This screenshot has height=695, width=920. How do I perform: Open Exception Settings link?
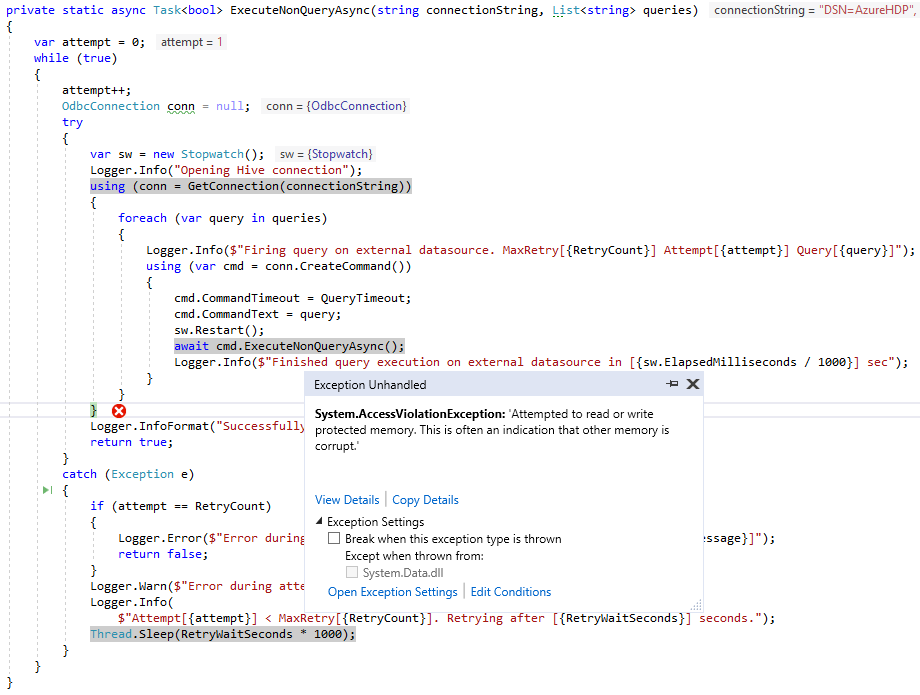click(x=393, y=592)
